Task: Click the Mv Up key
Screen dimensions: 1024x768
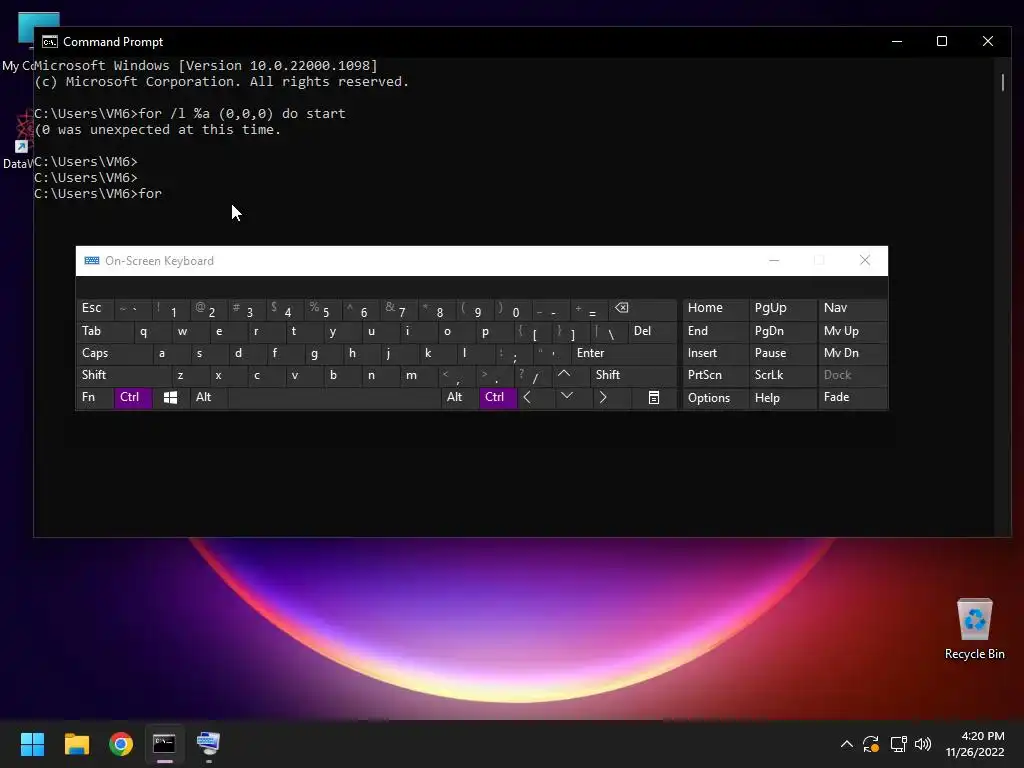Action: pyautogui.click(x=852, y=331)
